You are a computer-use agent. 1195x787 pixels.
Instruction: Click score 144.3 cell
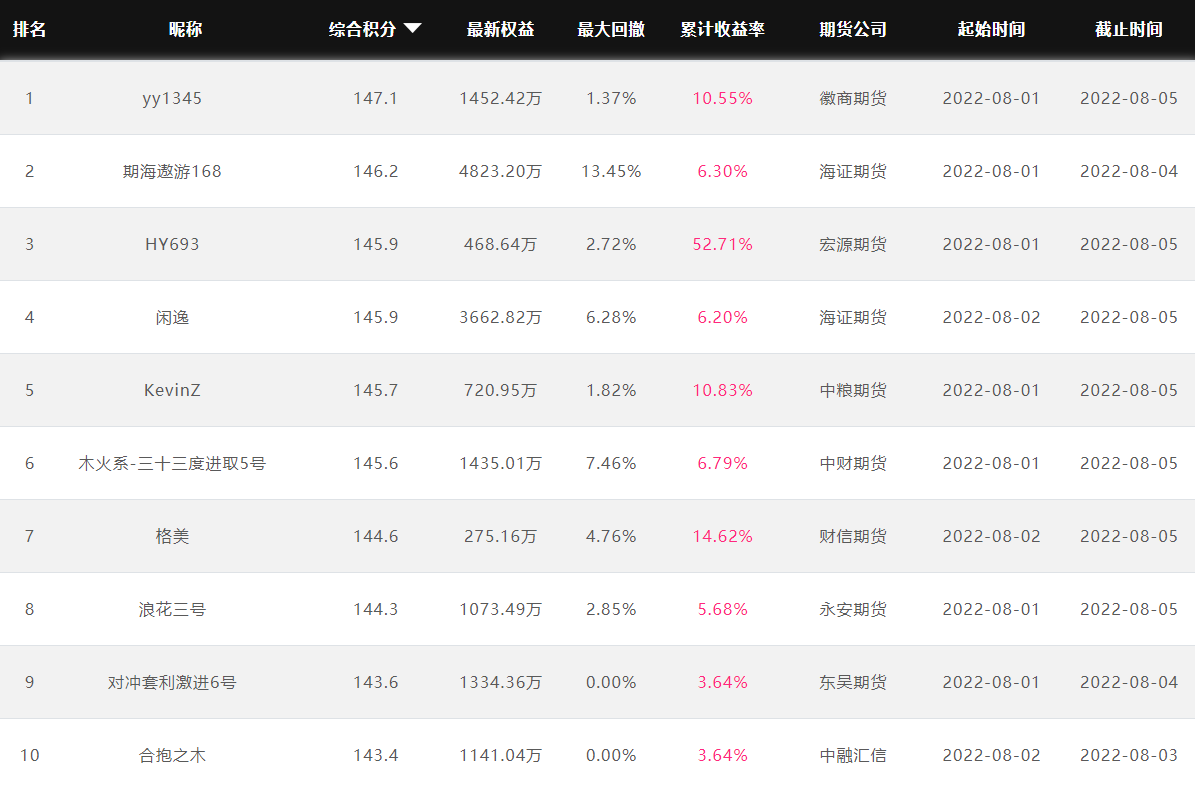point(376,609)
